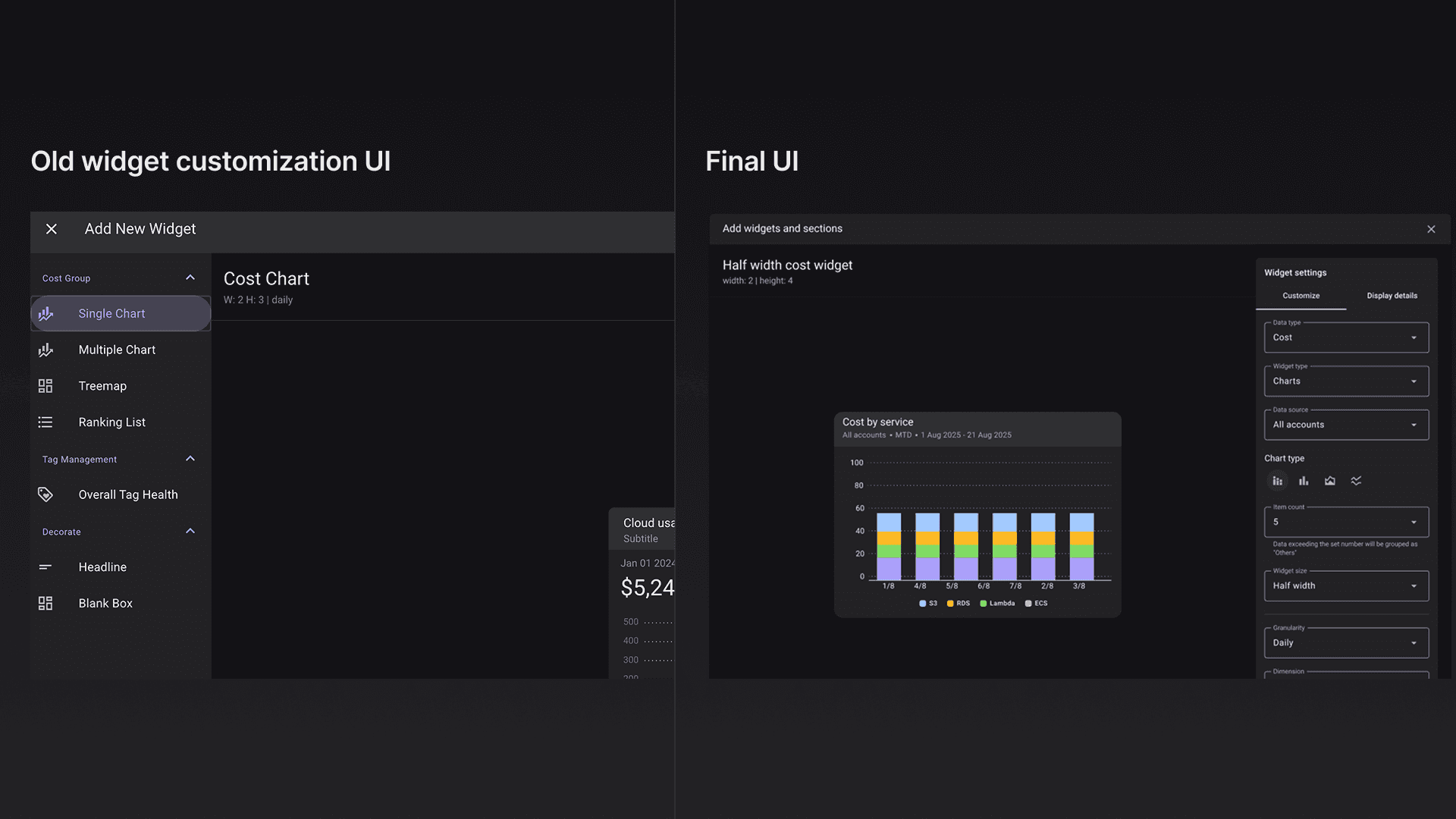
Task: Collapse the Cost Group section
Action: (x=190, y=278)
